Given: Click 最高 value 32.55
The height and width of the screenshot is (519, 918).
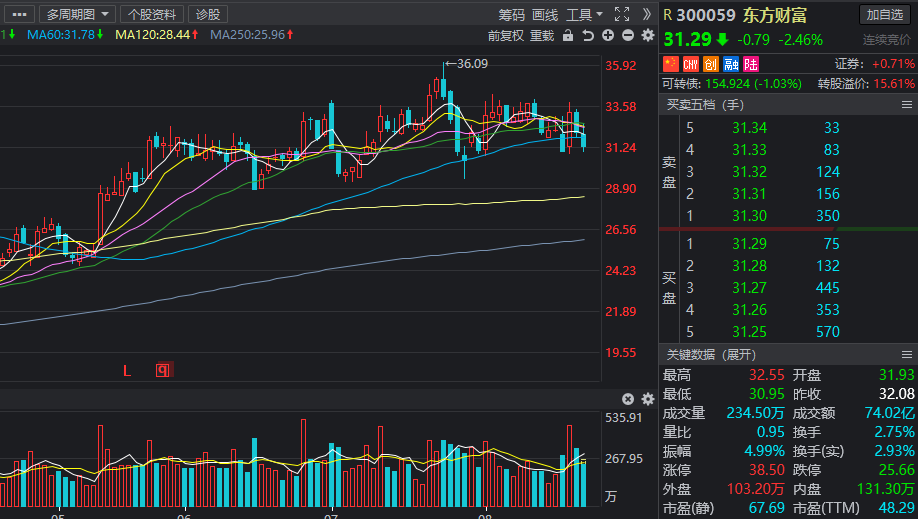Looking at the screenshot, I should [x=766, y=375].
